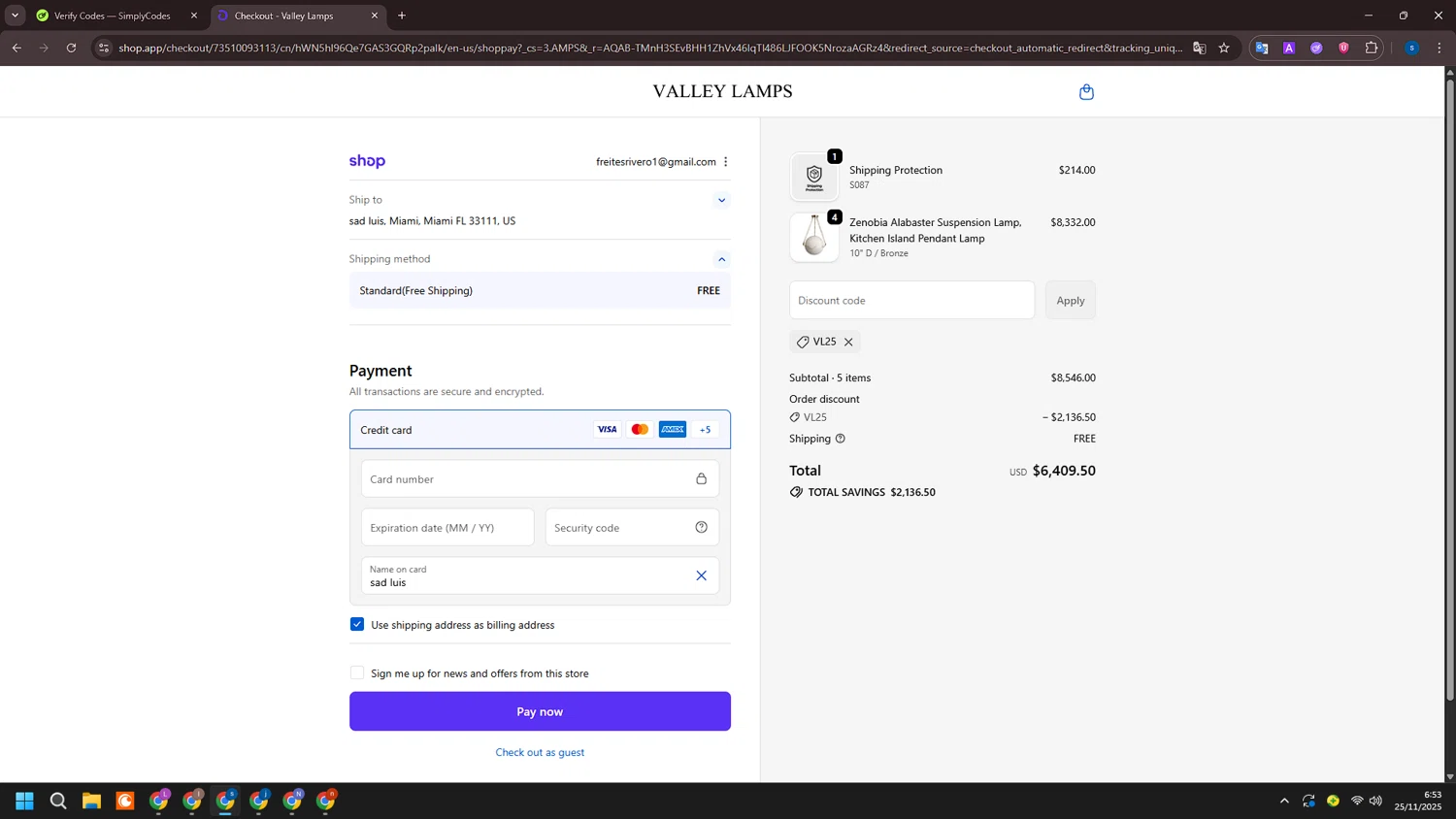Image resolution: width=1456 pixels, height=819 pixels.
Task: Click the Visa card logo
Action: 607,429
